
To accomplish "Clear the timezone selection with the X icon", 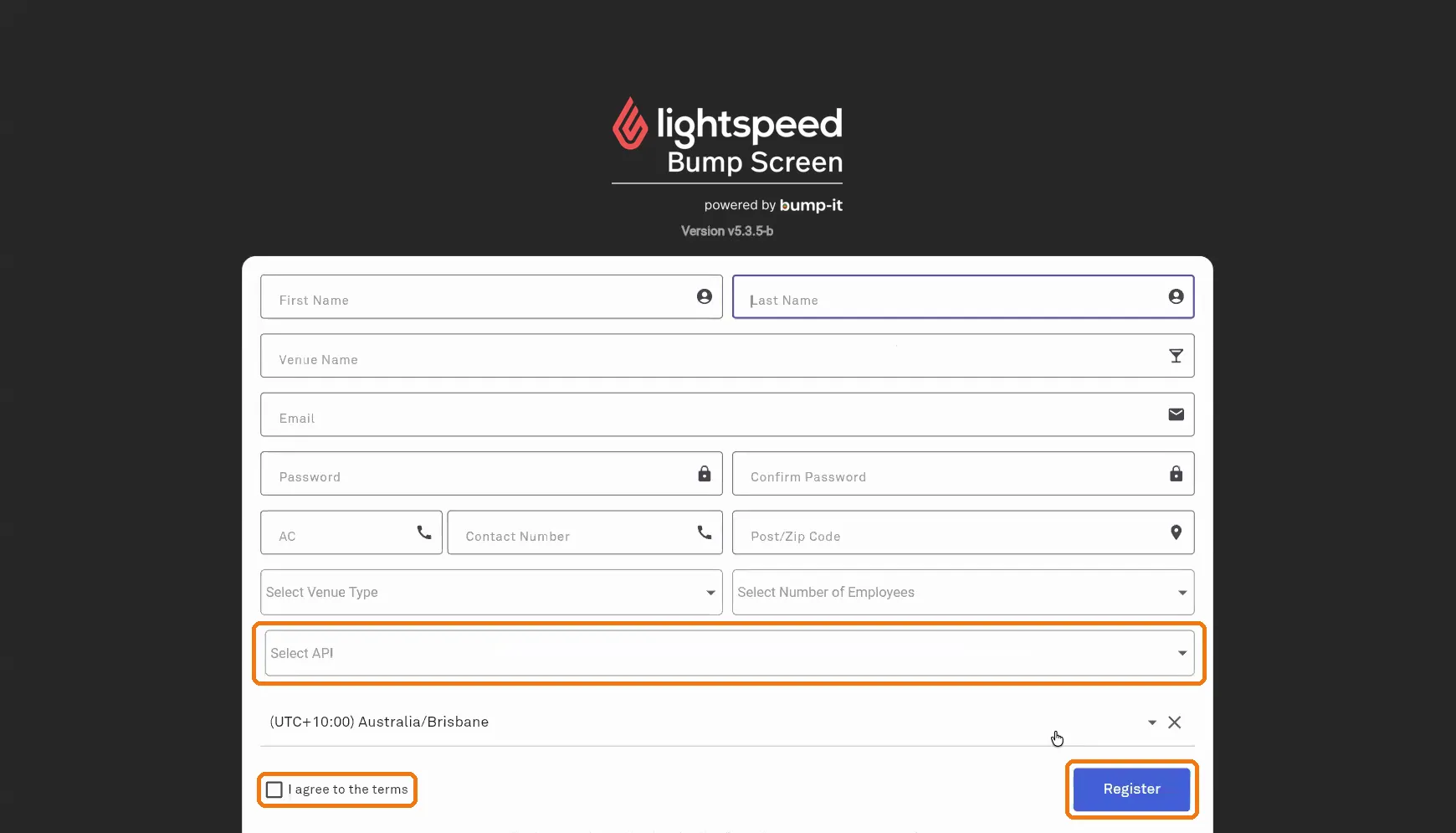I will click(1175, 722).
